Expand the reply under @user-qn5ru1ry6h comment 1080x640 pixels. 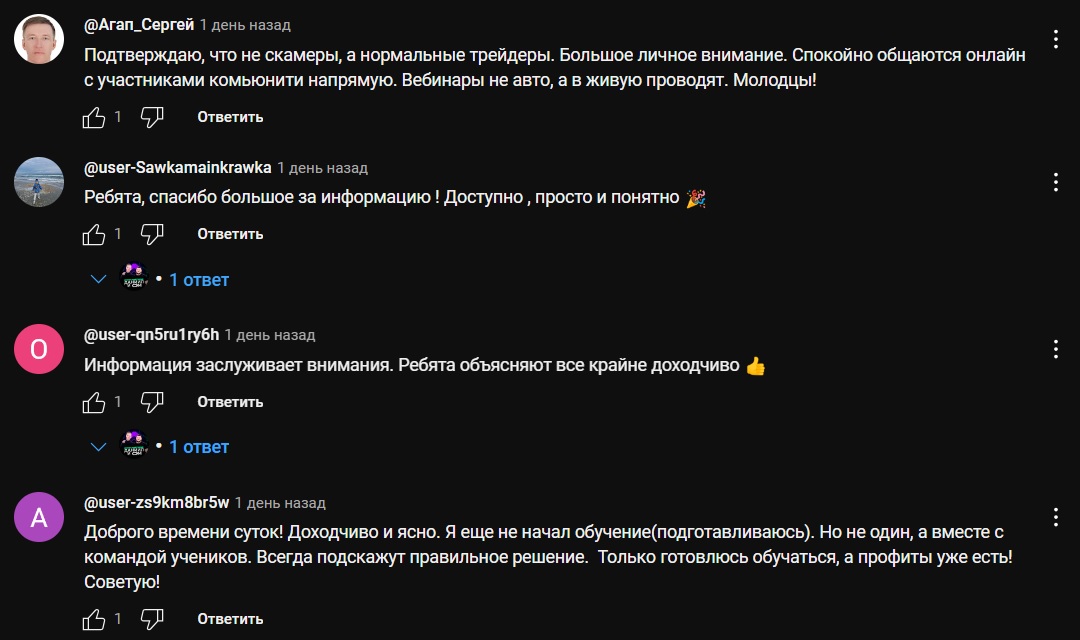coord(198,447)
